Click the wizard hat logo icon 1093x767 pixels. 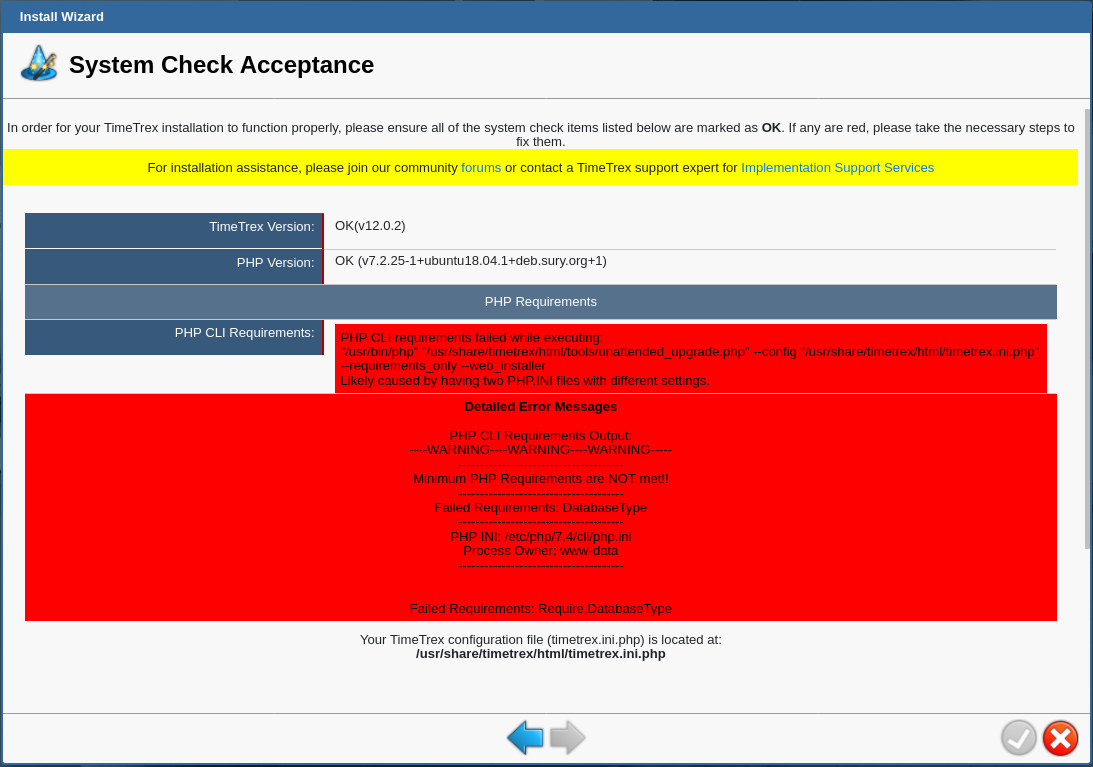(39, 64)
